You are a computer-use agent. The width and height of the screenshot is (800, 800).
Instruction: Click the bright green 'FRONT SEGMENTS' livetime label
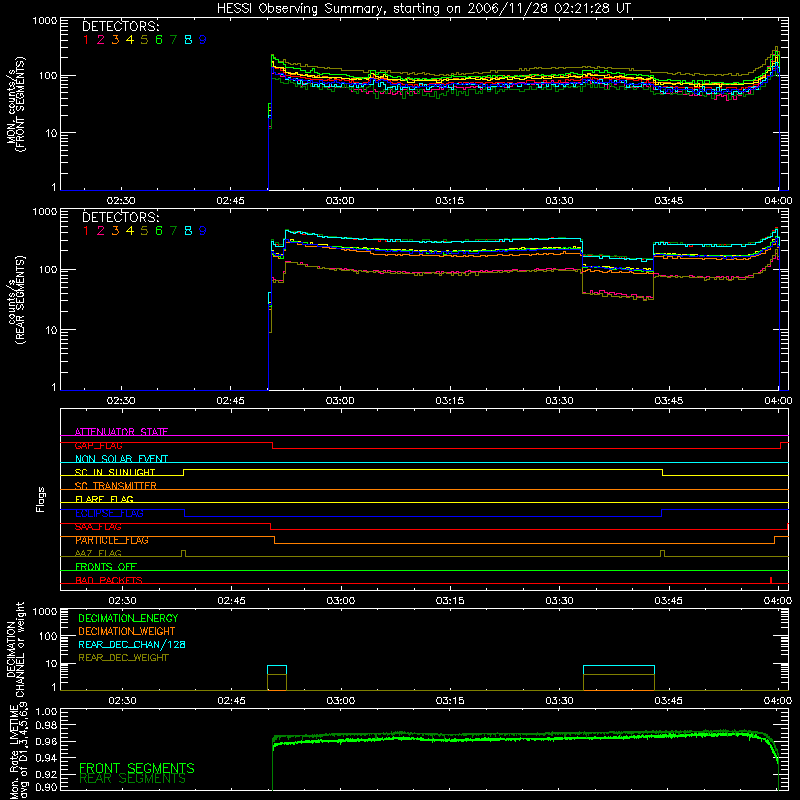[x=137, y=768]
